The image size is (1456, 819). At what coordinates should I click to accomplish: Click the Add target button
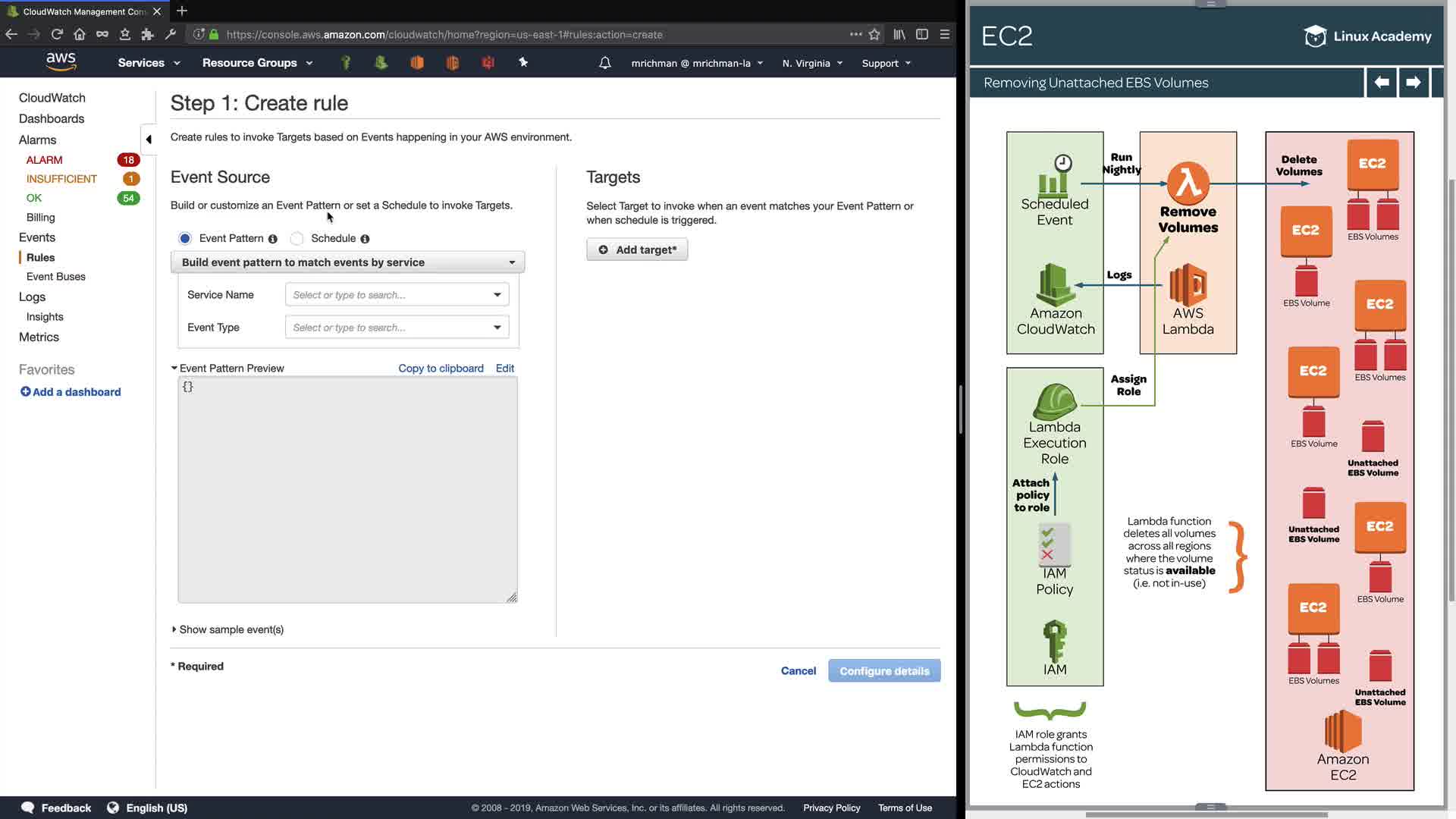[x=637, y=249]
